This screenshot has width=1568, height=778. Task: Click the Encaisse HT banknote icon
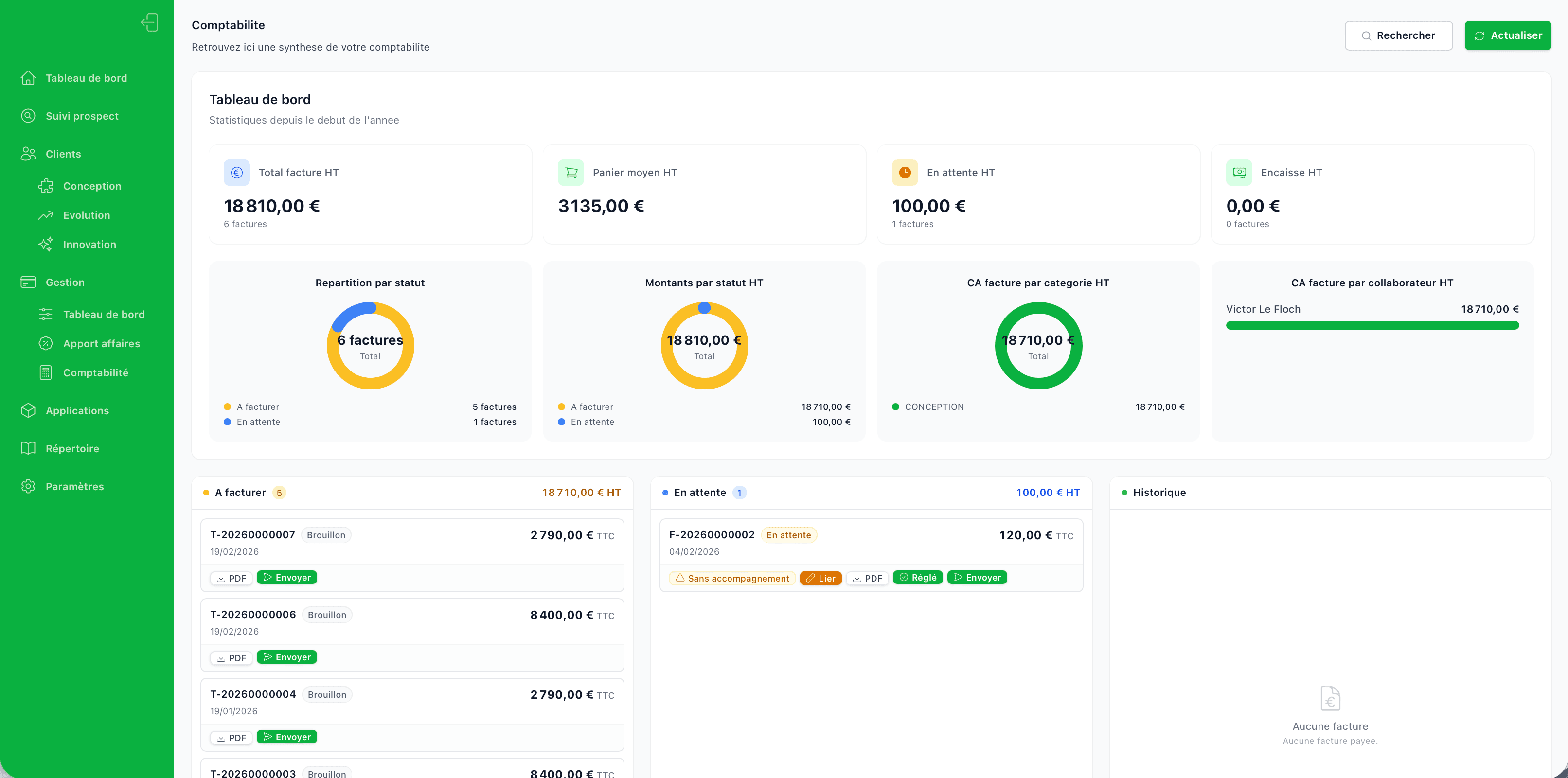coord(1239,173)
